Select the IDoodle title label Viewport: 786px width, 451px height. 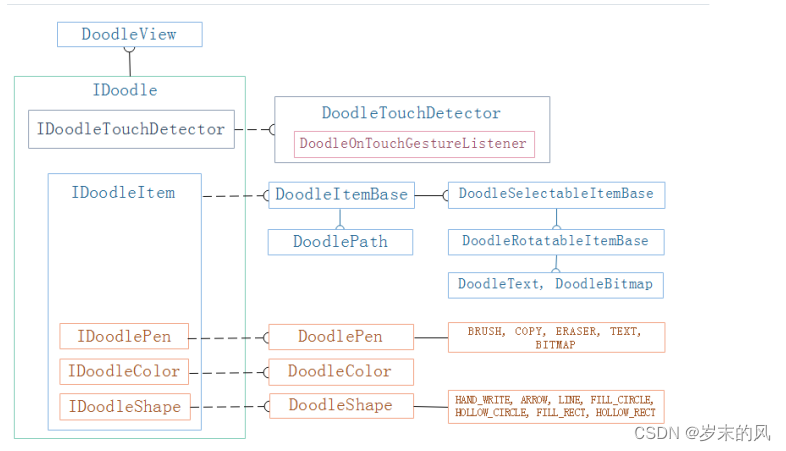[125, 90]
